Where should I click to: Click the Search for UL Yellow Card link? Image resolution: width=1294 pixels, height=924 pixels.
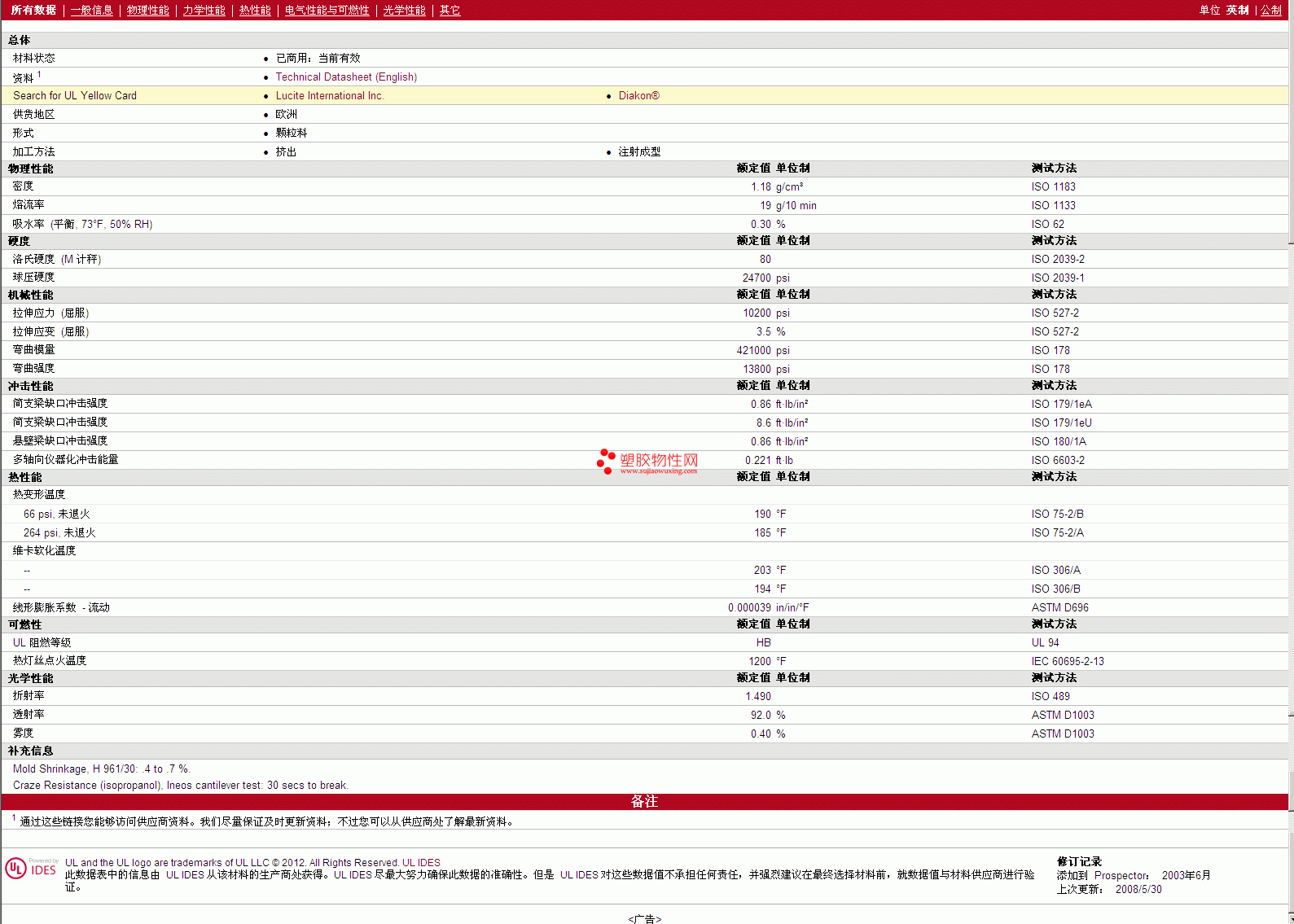pos(75,96)
